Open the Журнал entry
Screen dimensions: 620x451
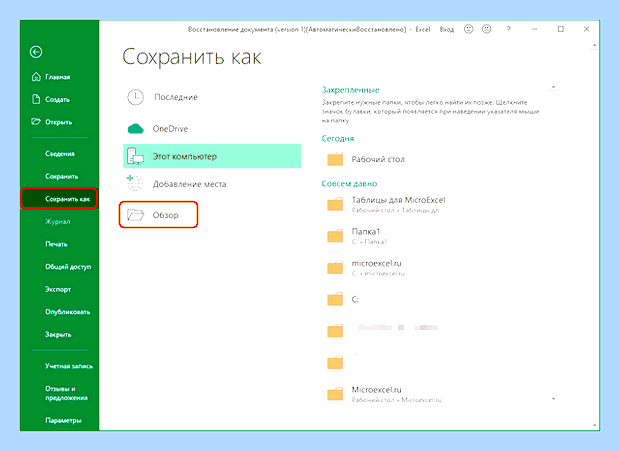[57, 222]
